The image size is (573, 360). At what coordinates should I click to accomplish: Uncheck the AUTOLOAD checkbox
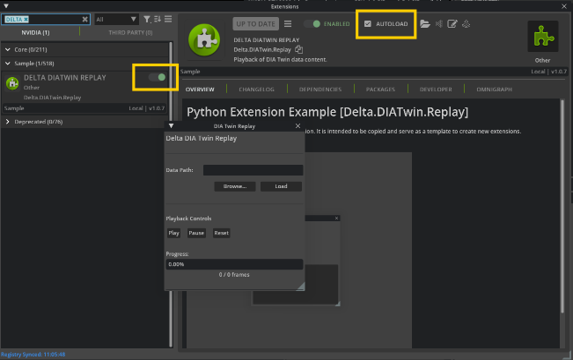coord(368,24)
